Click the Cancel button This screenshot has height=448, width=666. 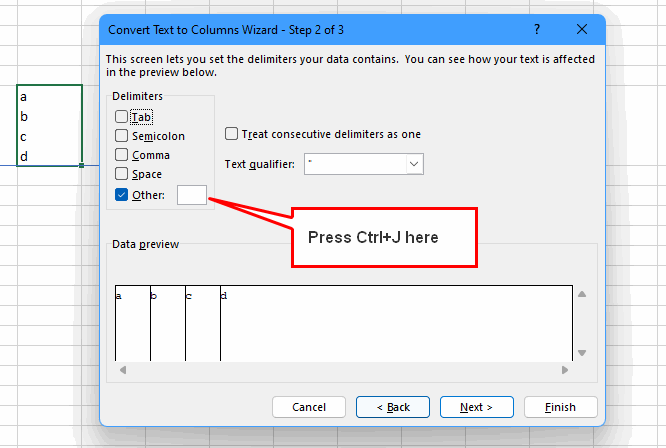(309, 407)
